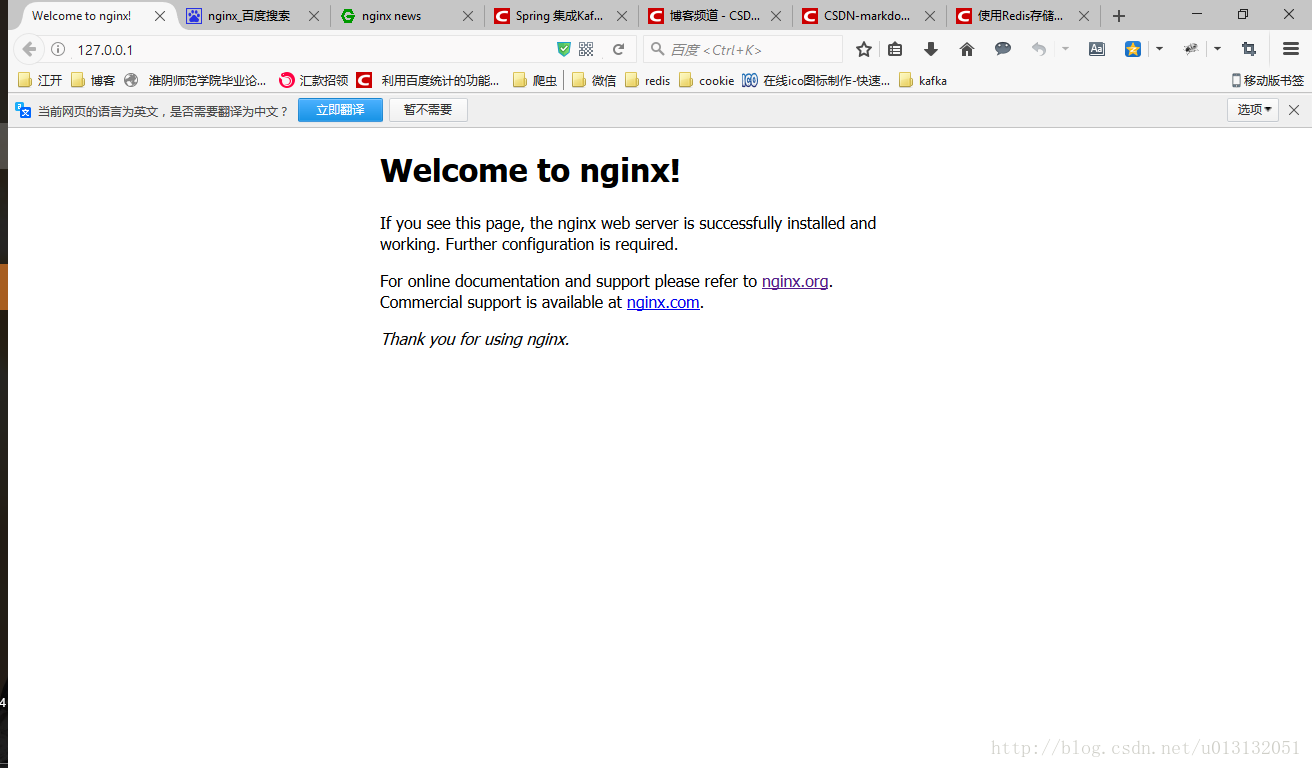Image resolution: width=1312 pixels, height=768 pixels.
Task: Close the Welcome to nginx! tab
Action: pos(160,16)
